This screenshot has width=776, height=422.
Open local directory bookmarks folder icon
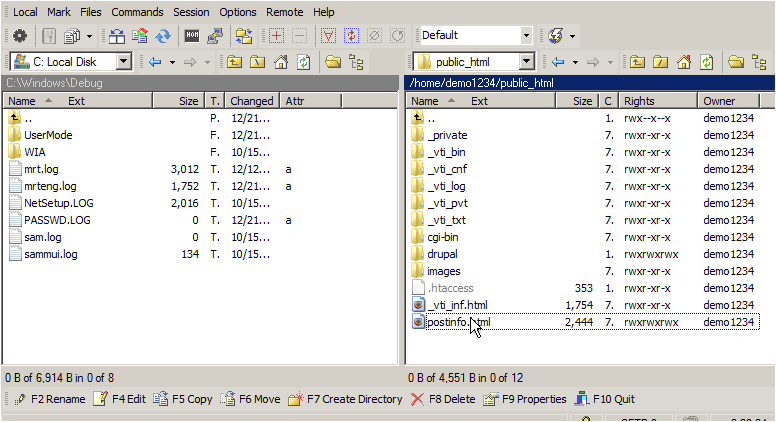click(333, 62)
